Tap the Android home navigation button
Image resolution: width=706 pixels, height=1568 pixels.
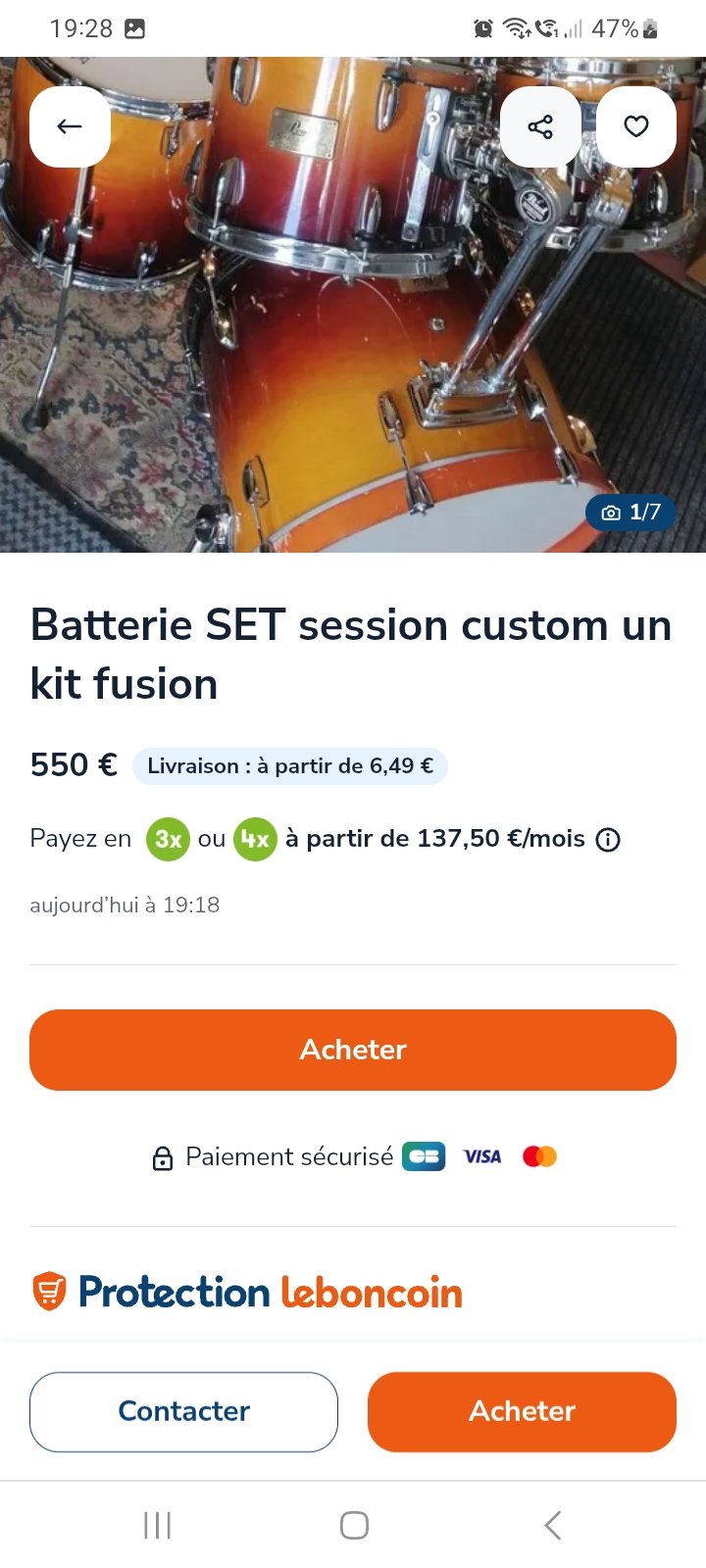tap(354, 1525)
